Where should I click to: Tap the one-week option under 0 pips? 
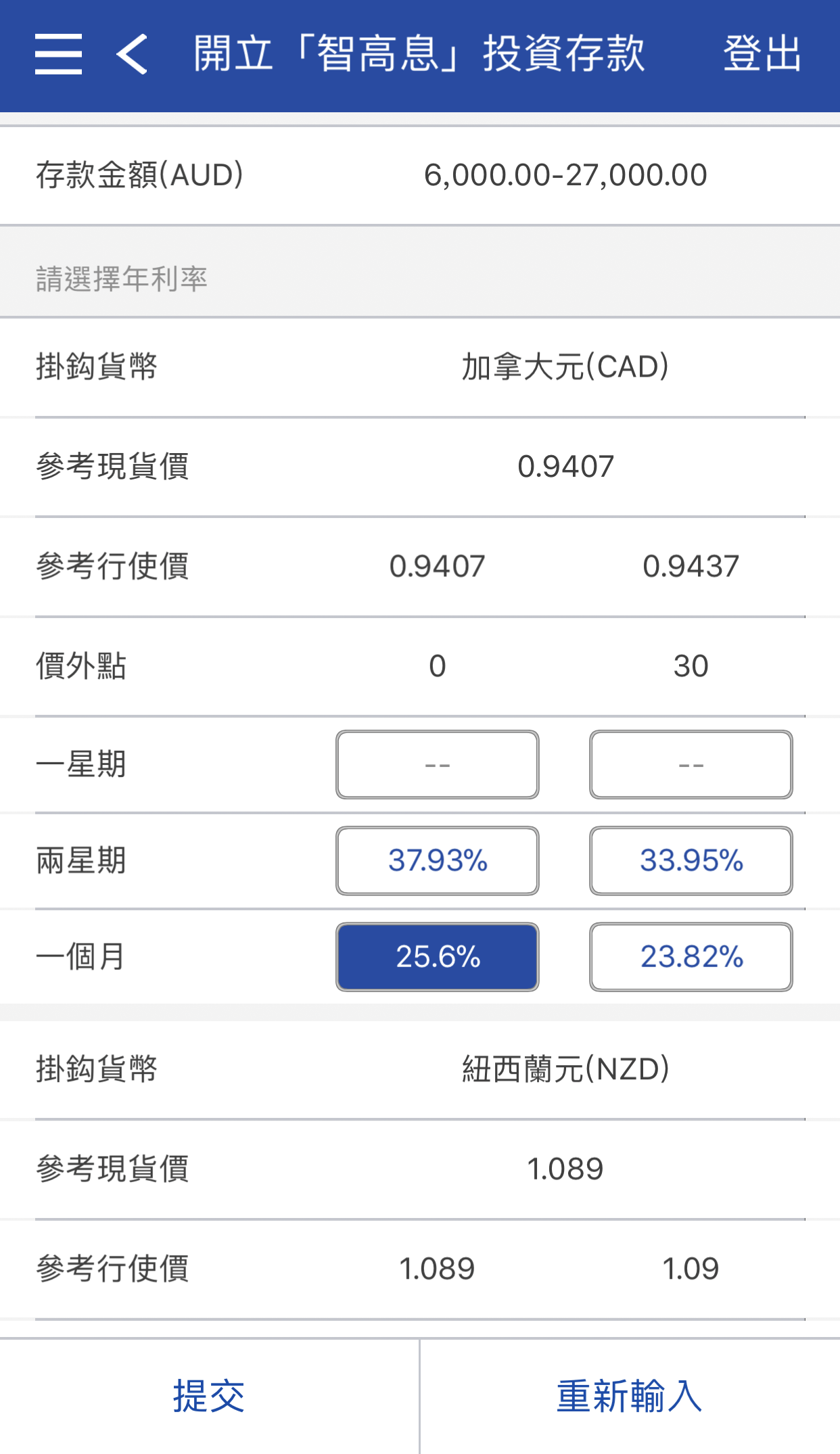click(x=438, y=765)
